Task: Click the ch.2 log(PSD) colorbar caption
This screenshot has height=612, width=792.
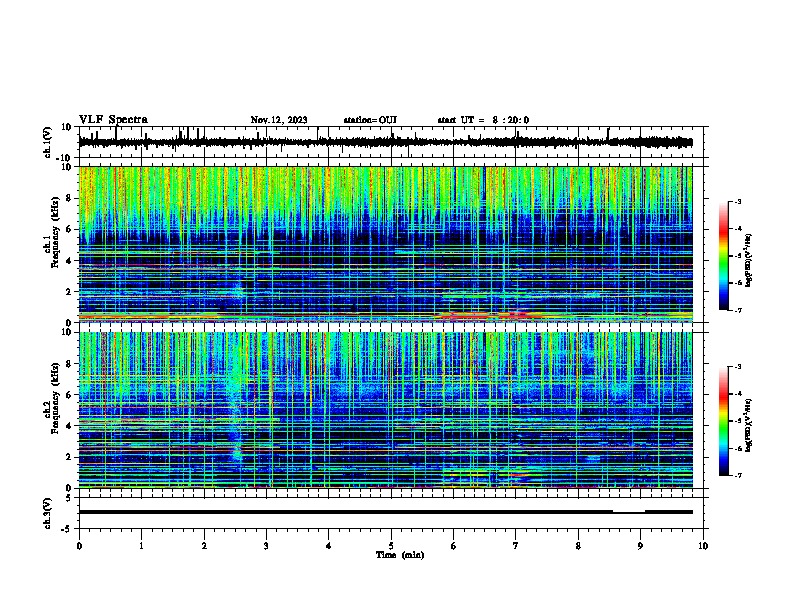Action: click(749, 425)
